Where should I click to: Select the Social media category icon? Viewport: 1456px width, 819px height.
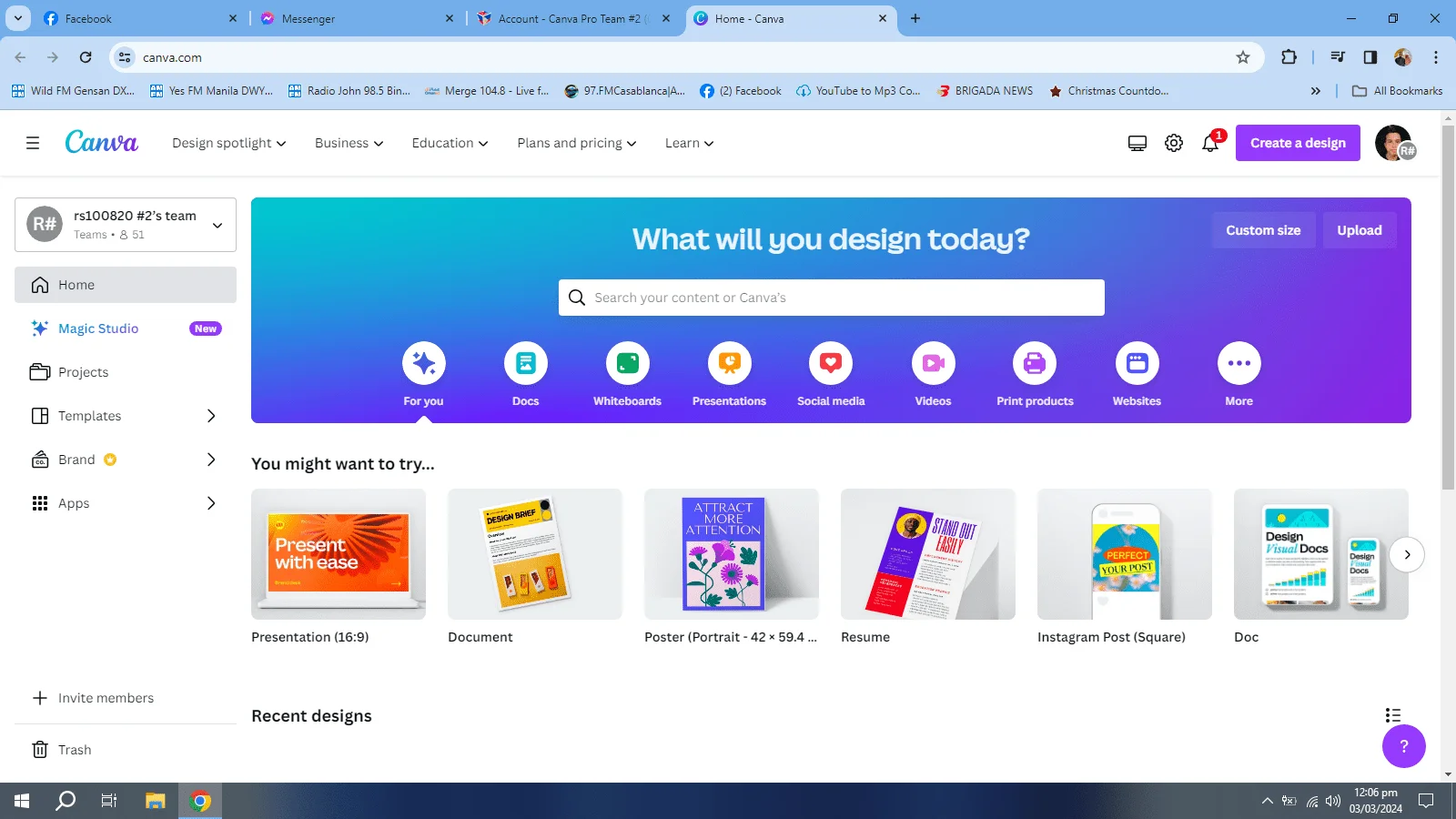pos(831,363)
